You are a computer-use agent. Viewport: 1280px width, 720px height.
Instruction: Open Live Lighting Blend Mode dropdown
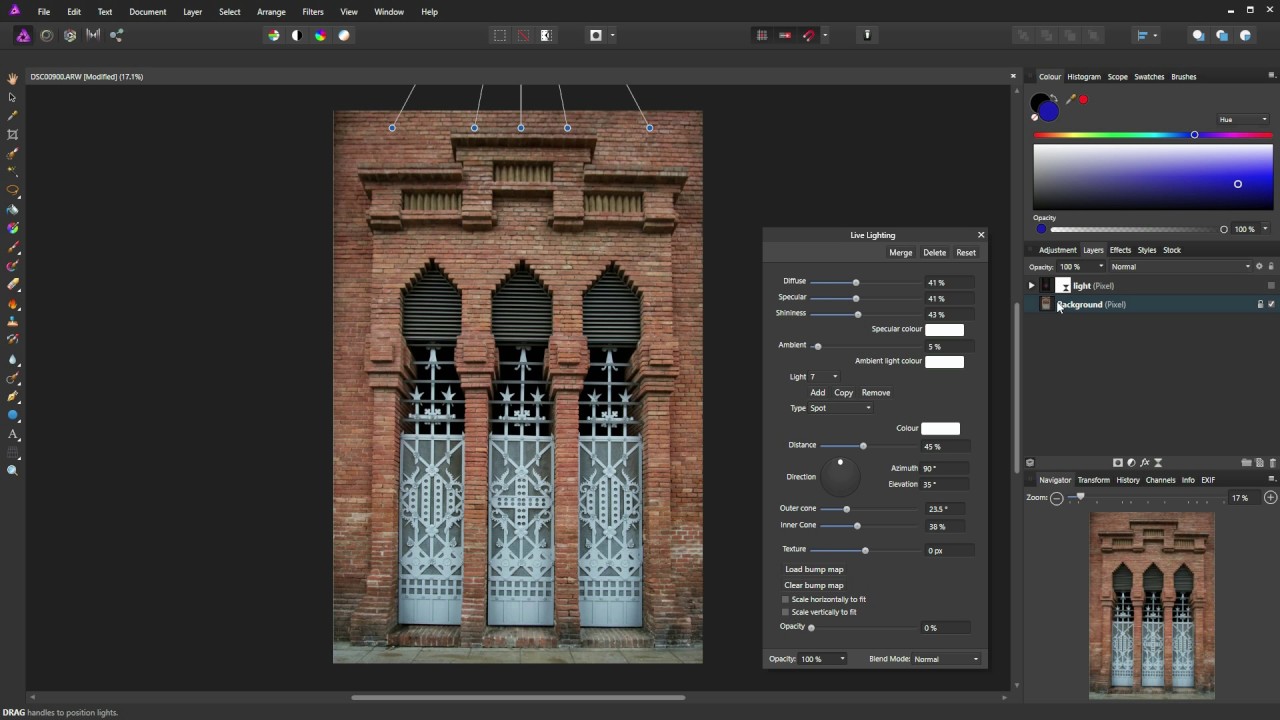(x=945, y=659)
